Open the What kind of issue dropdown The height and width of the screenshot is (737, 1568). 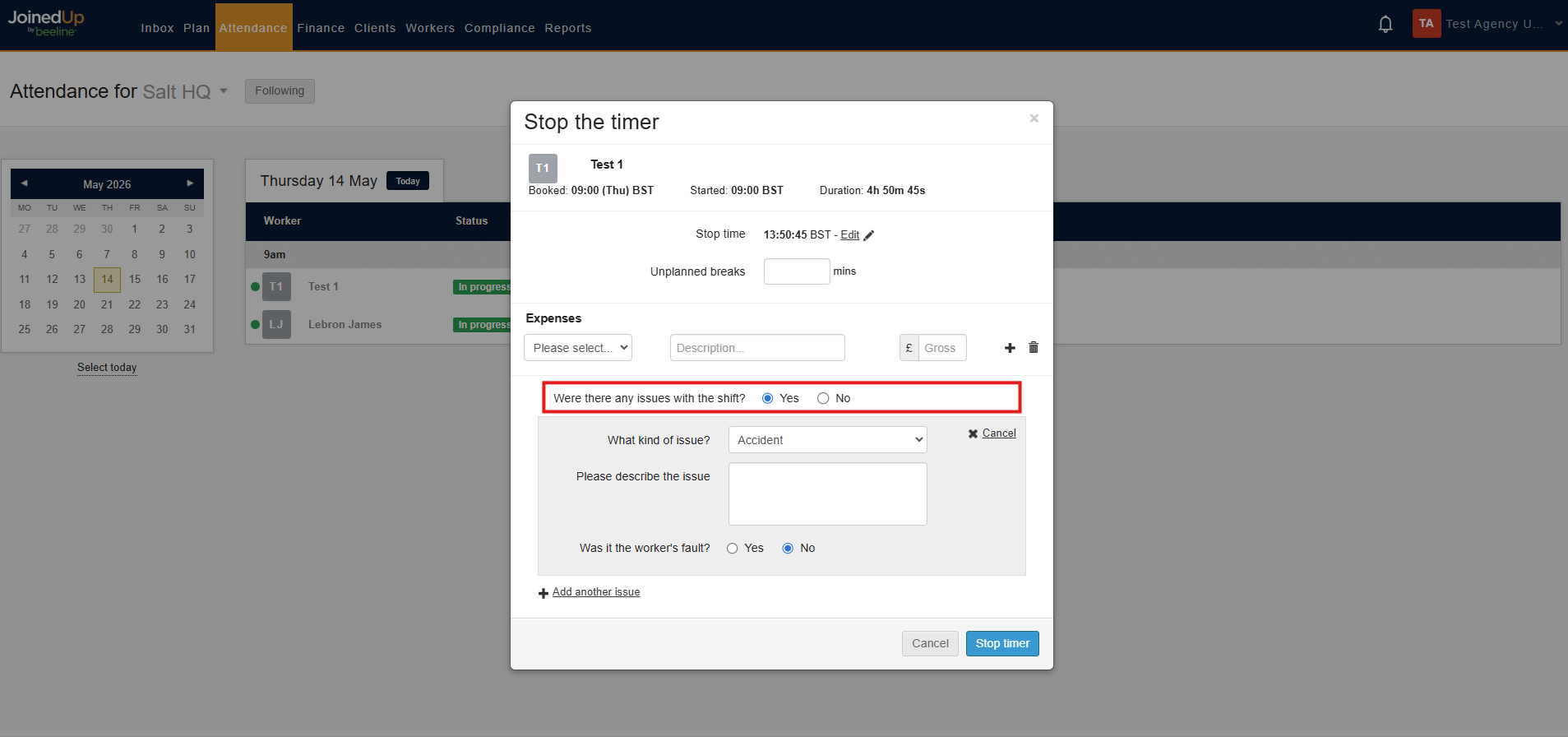pos(828,440)
